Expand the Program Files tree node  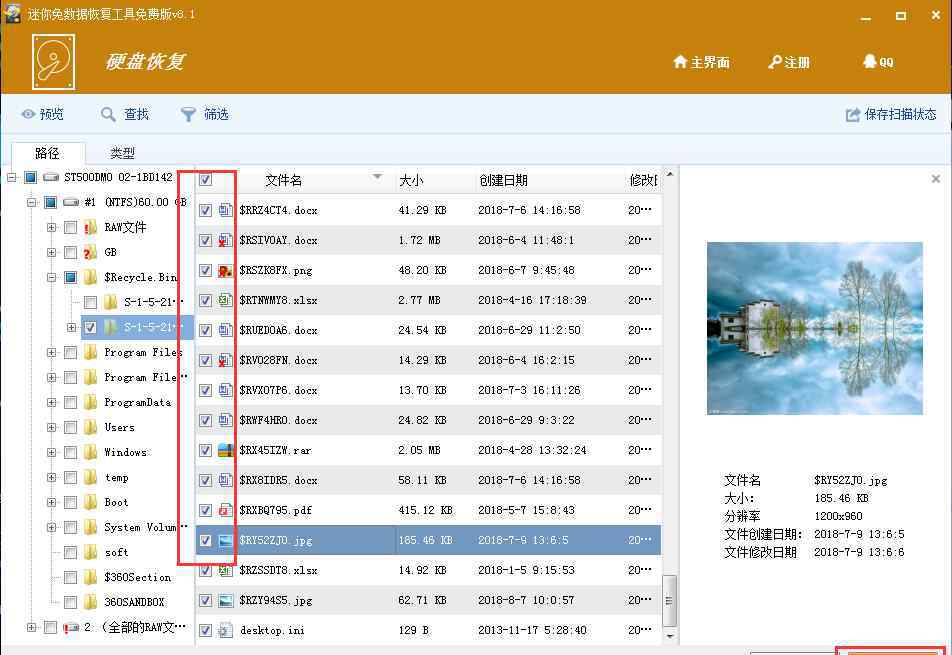[x=52, y=352]
